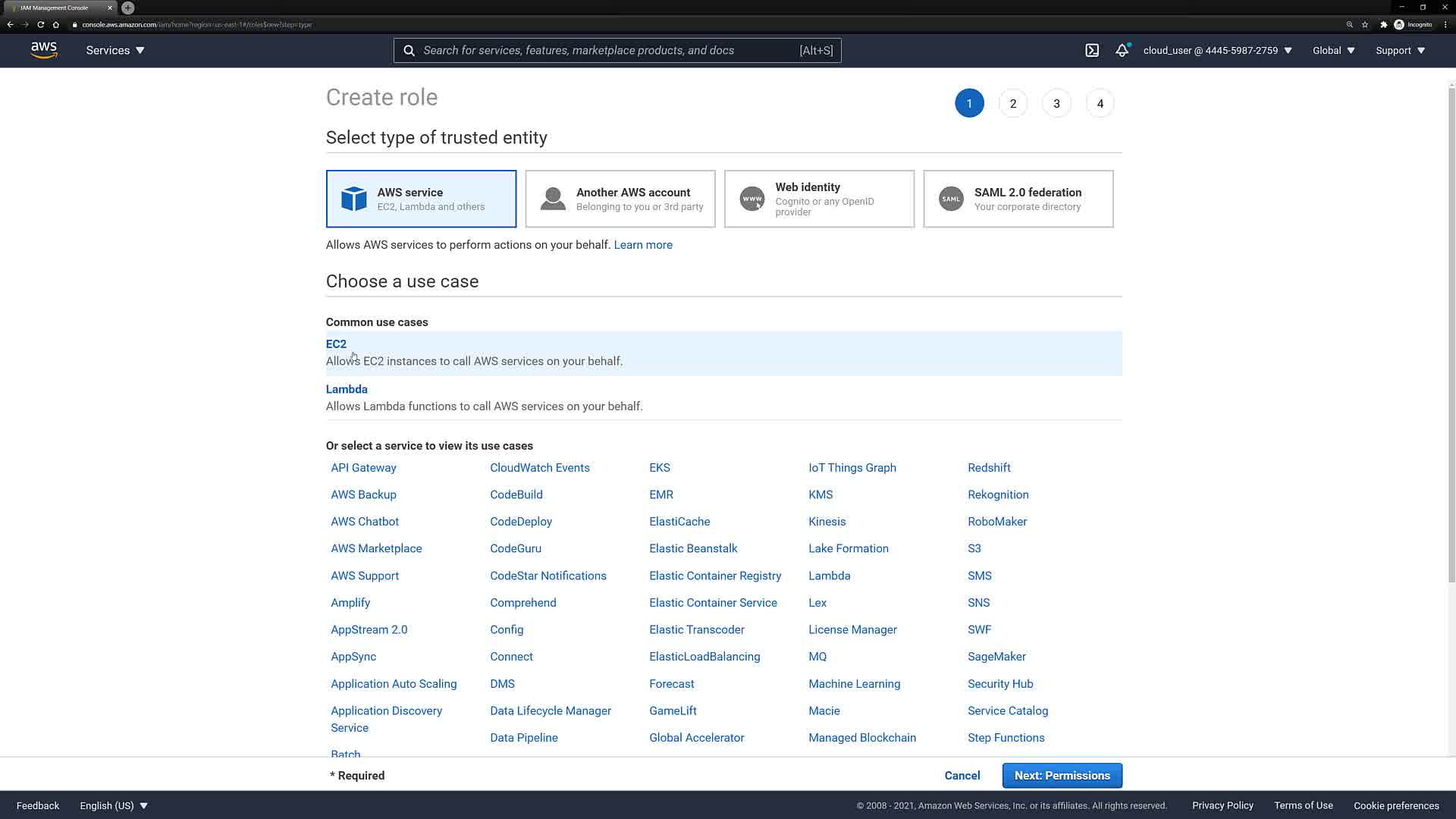
Task: Click the Next: Permissions button
Action: pos(1062,776)
